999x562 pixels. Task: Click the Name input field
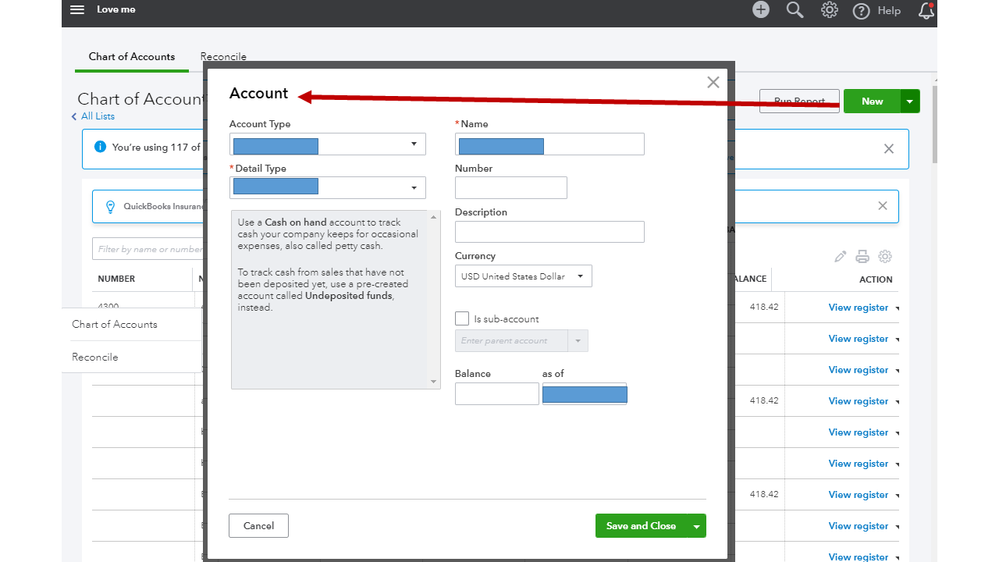[550, 144]
